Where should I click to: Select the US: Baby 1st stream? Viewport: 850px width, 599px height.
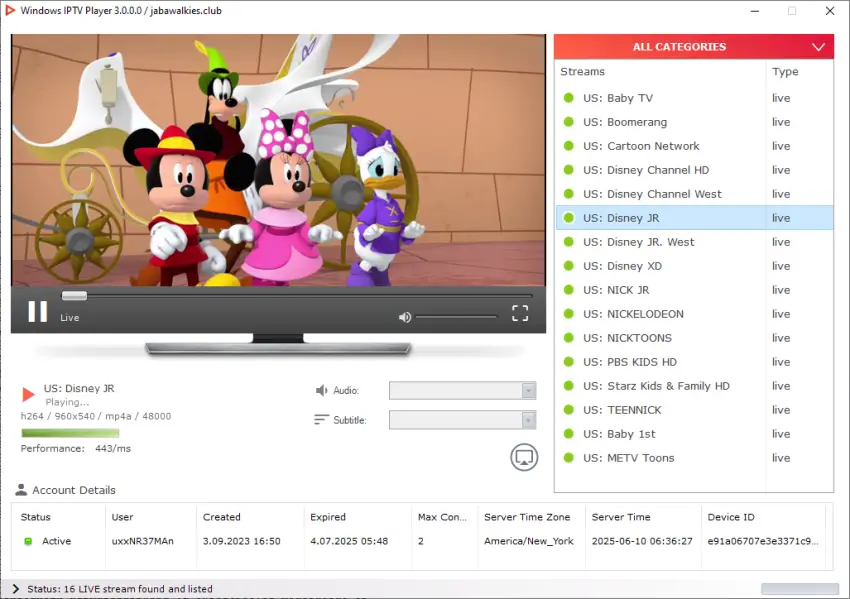pos(694,434)
